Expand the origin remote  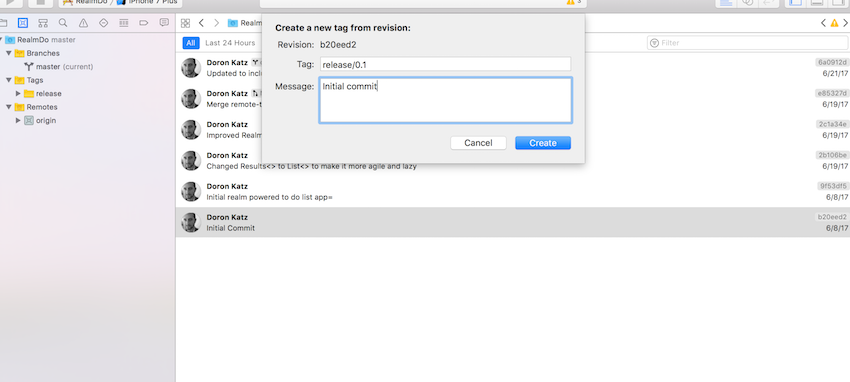click(18, 120)
